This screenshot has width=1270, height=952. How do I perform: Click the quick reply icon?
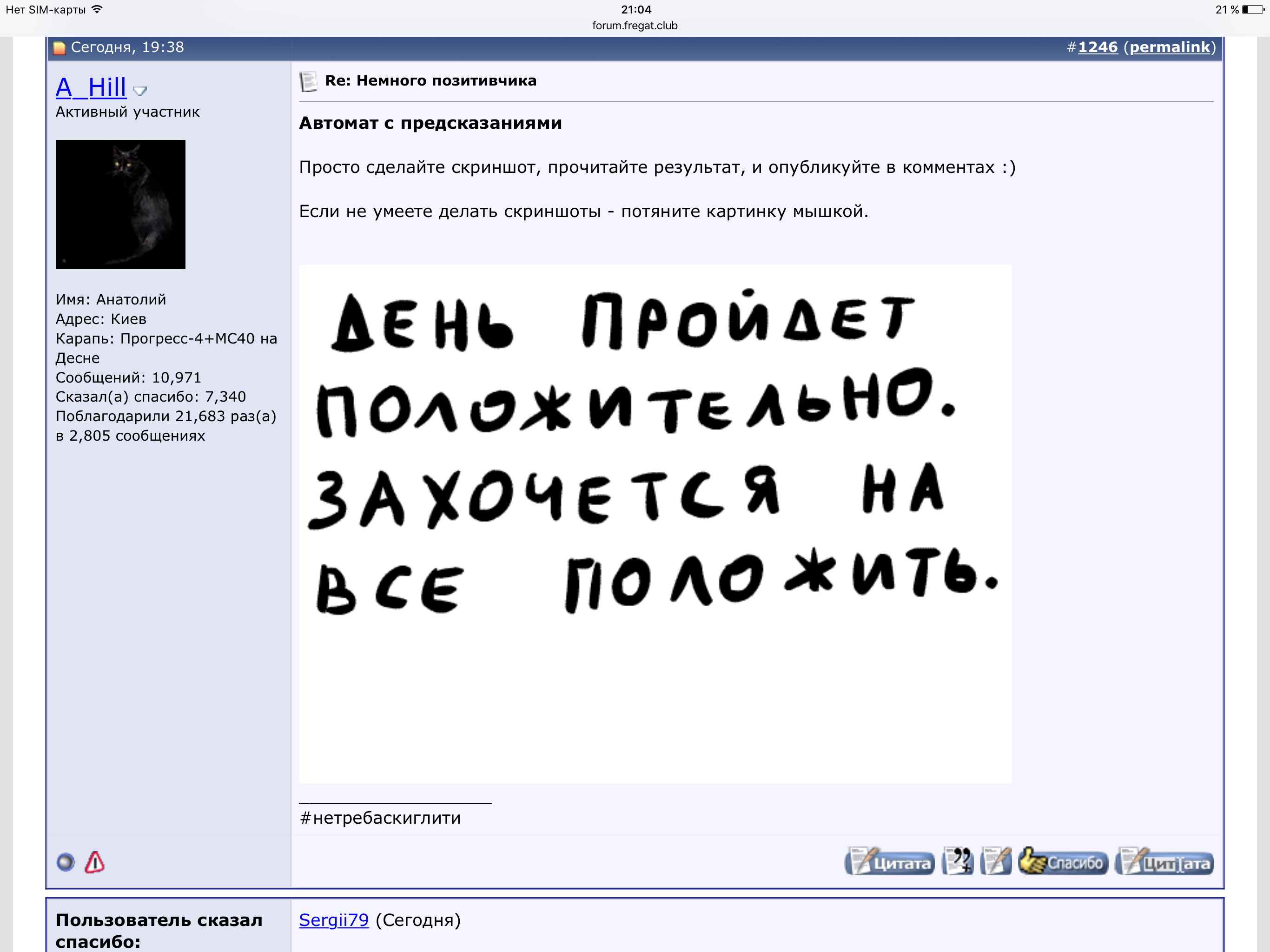tap(996, 861)
